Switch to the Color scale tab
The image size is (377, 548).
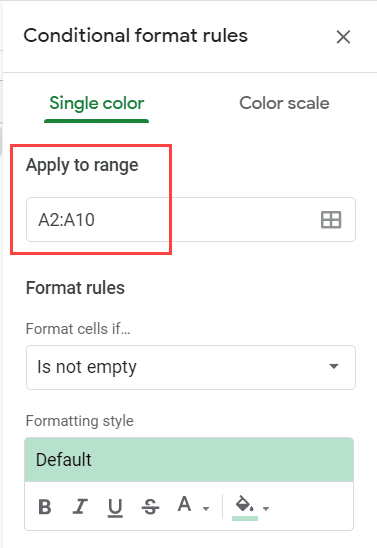point(284,103)
